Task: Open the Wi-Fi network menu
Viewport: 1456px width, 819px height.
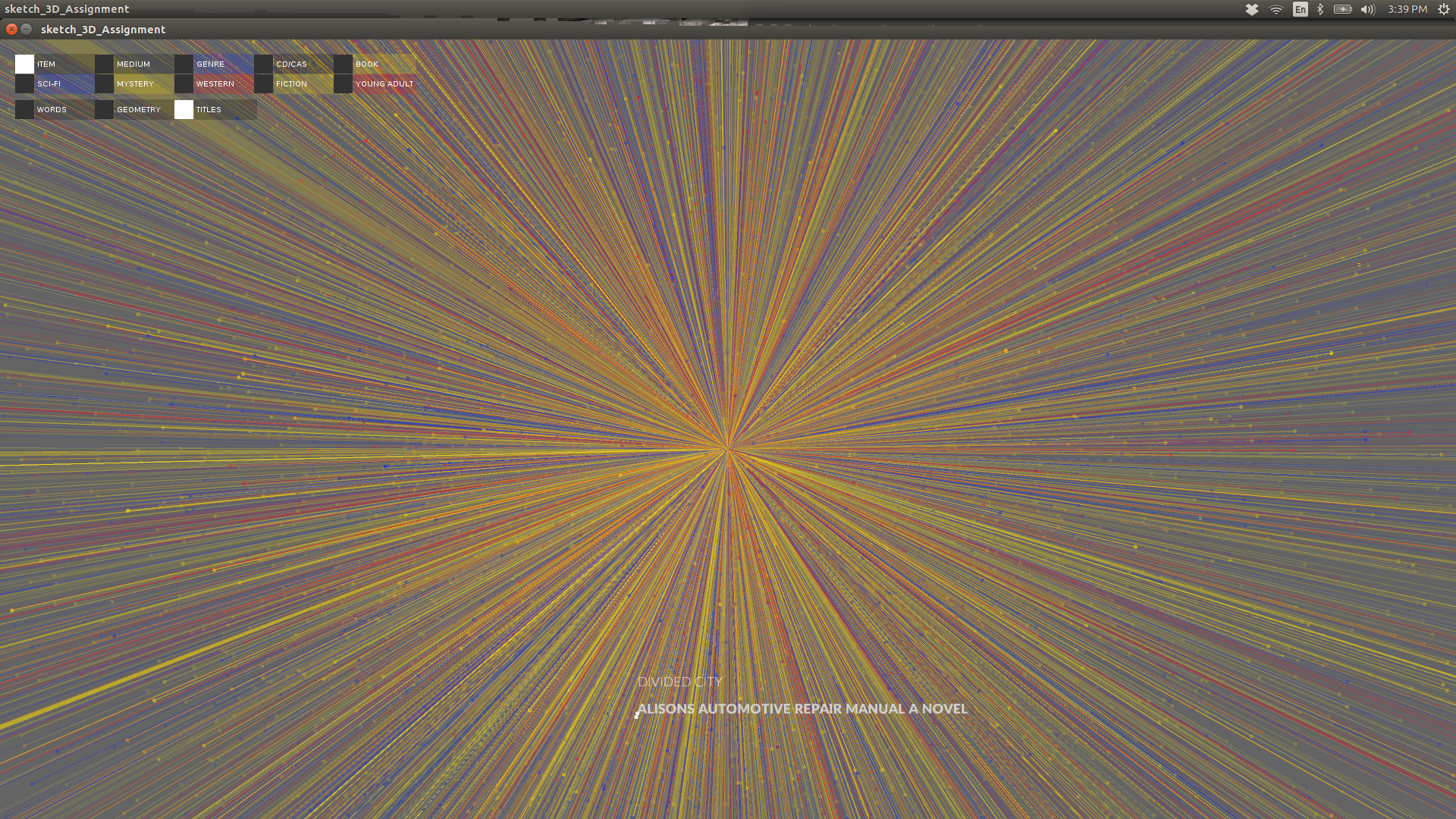Action: (1276, 9)
